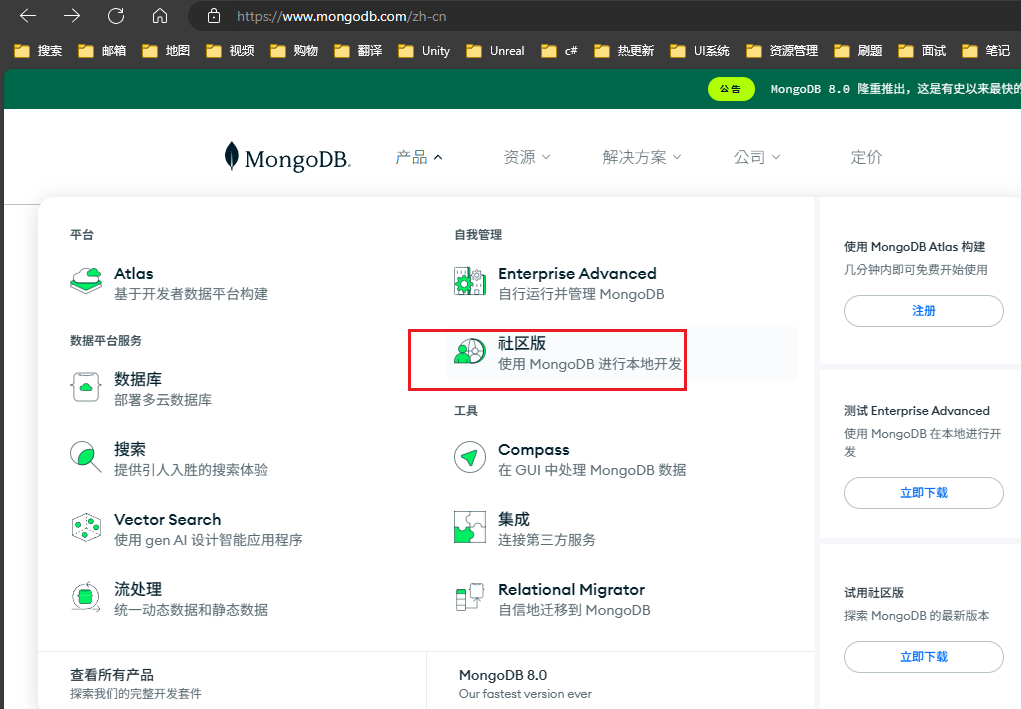Click 查看所有产品 view all products link
Image resolution: width=1021 pixels, height=709 pixels.
pyautogui.click(x=112, y=675)
